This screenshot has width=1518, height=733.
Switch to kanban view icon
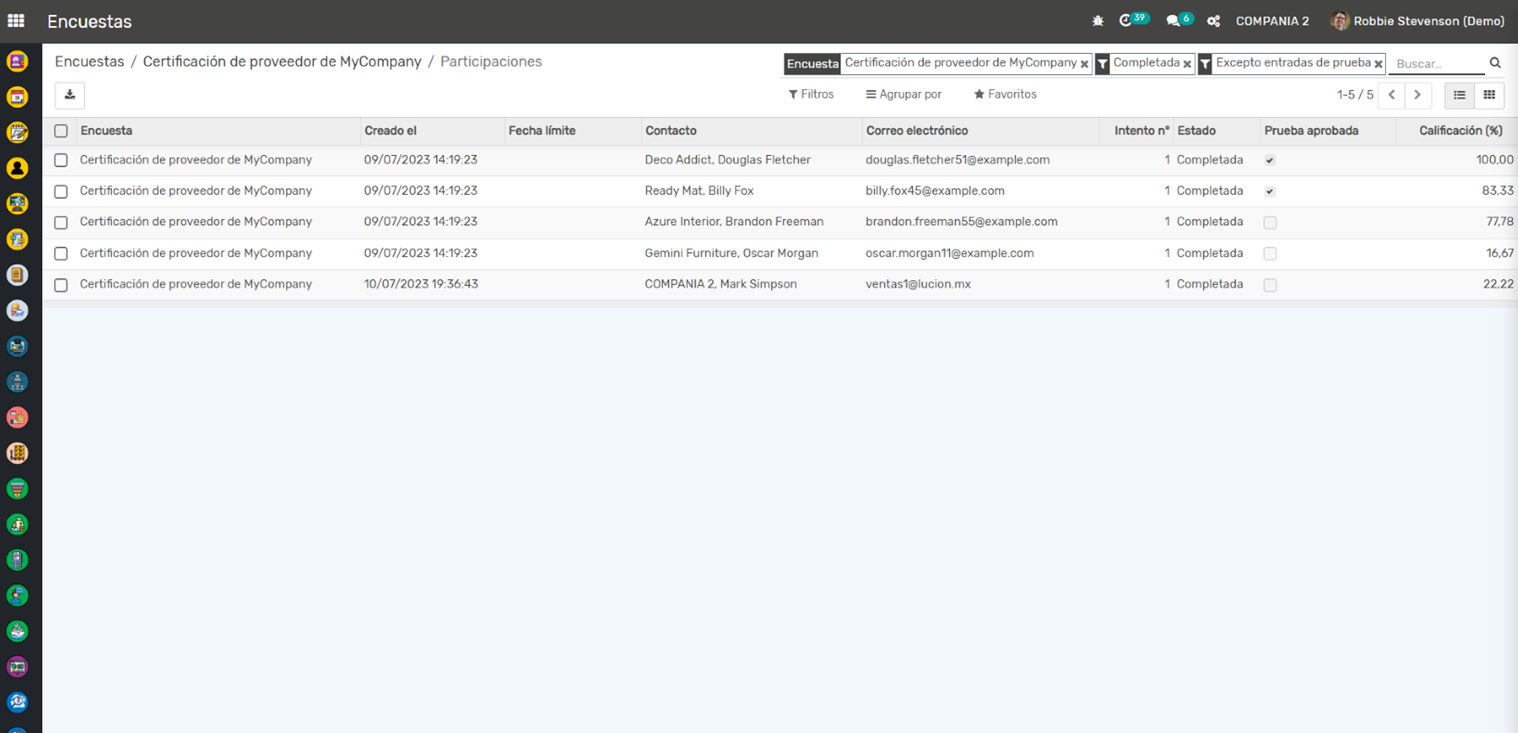pos(1489,95)
